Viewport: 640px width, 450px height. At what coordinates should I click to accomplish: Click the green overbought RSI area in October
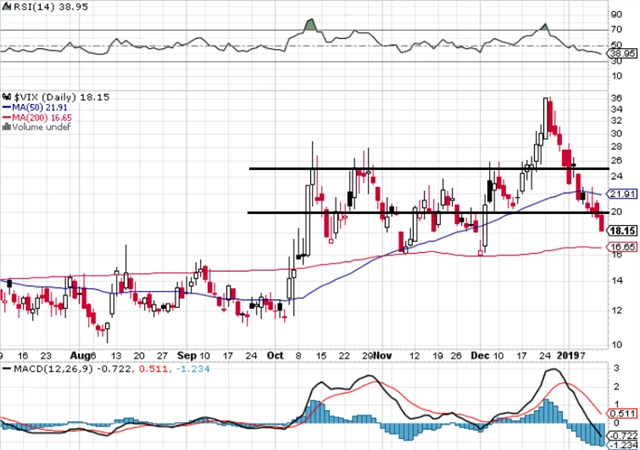tap(310, 24)
